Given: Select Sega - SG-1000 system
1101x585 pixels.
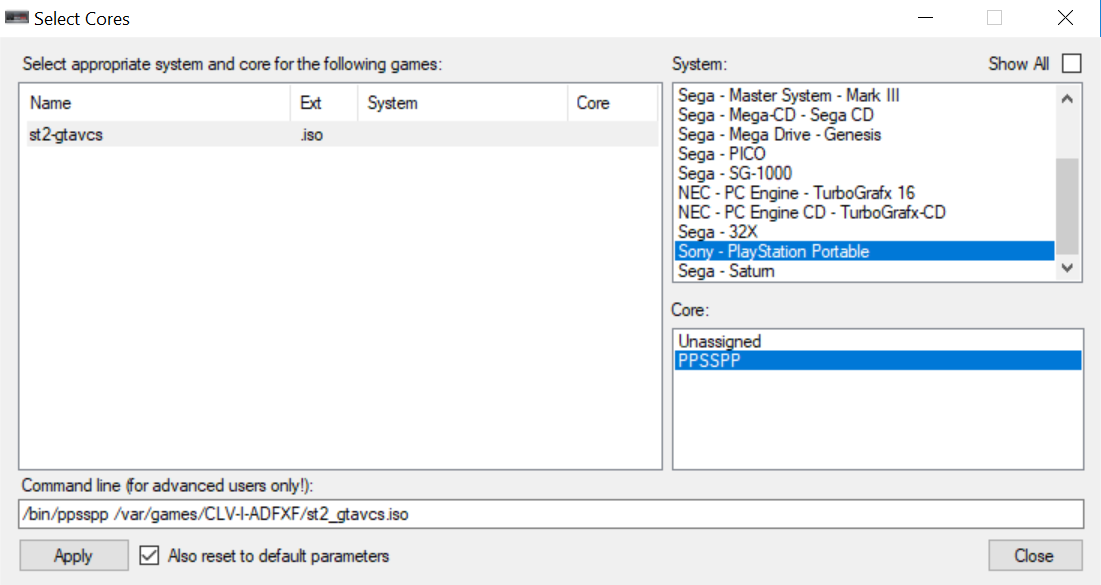Looking at the screenshot, I should (x=864, y=173).
